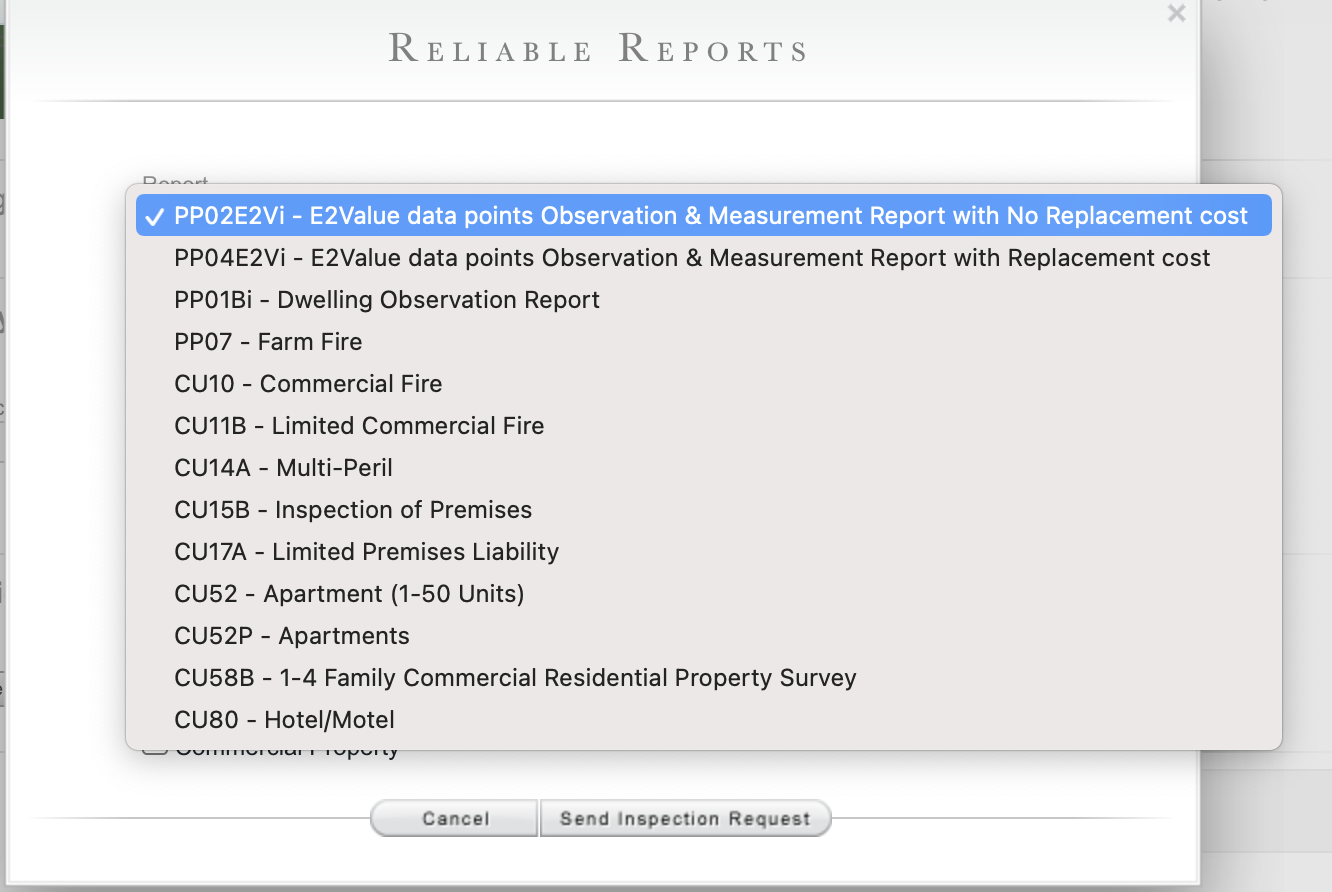Select CU80 Hotel/Motel report
This screenshot has width=1332, height=892.
coord(703,720)
